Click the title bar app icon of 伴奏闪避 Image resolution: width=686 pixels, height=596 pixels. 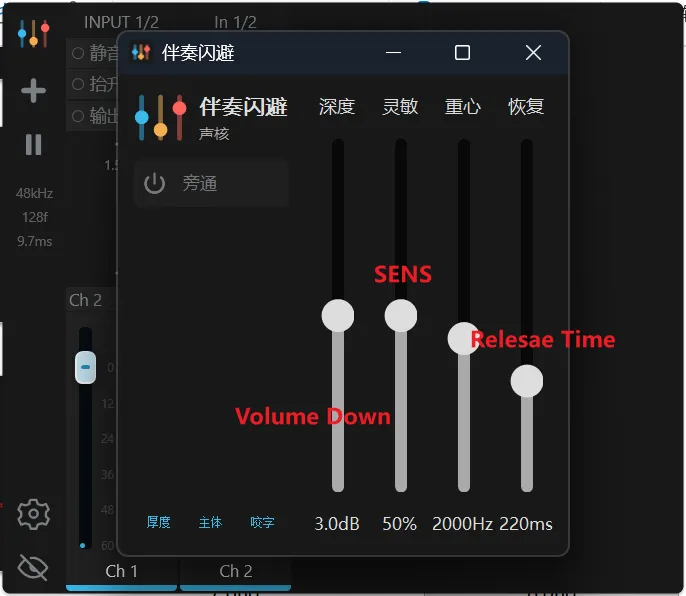pos(141,53)
